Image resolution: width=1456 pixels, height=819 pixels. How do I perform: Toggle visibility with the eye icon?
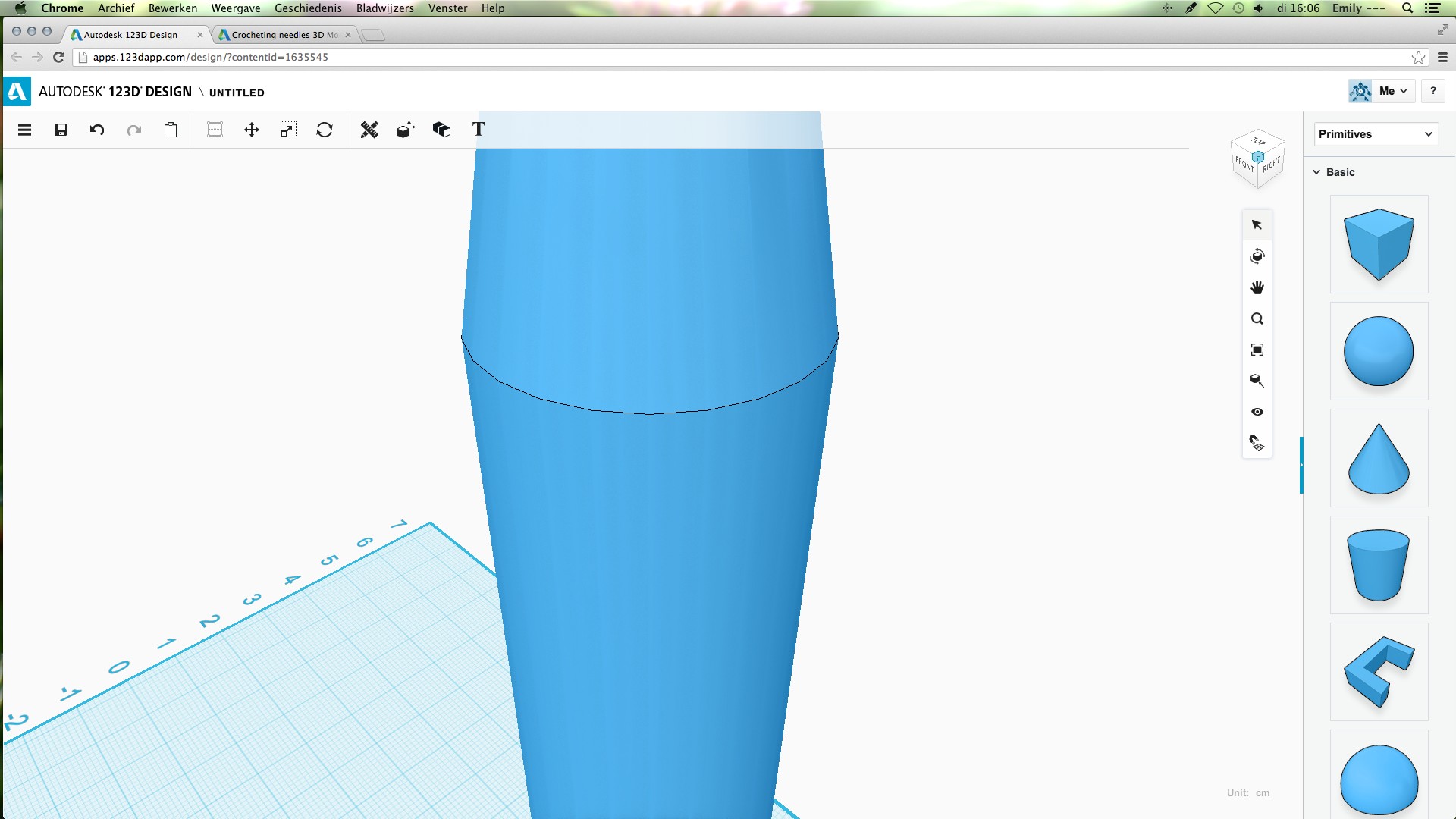pyautogui.click(x=1257, y=412)
